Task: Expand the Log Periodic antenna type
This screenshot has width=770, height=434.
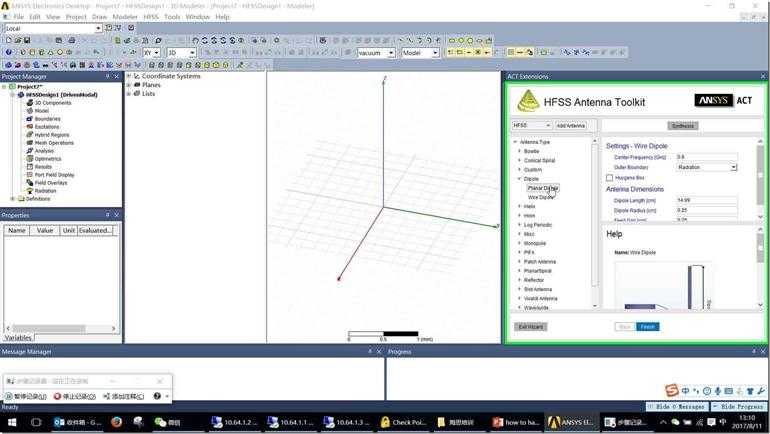Action: click(x=519, y=225)
